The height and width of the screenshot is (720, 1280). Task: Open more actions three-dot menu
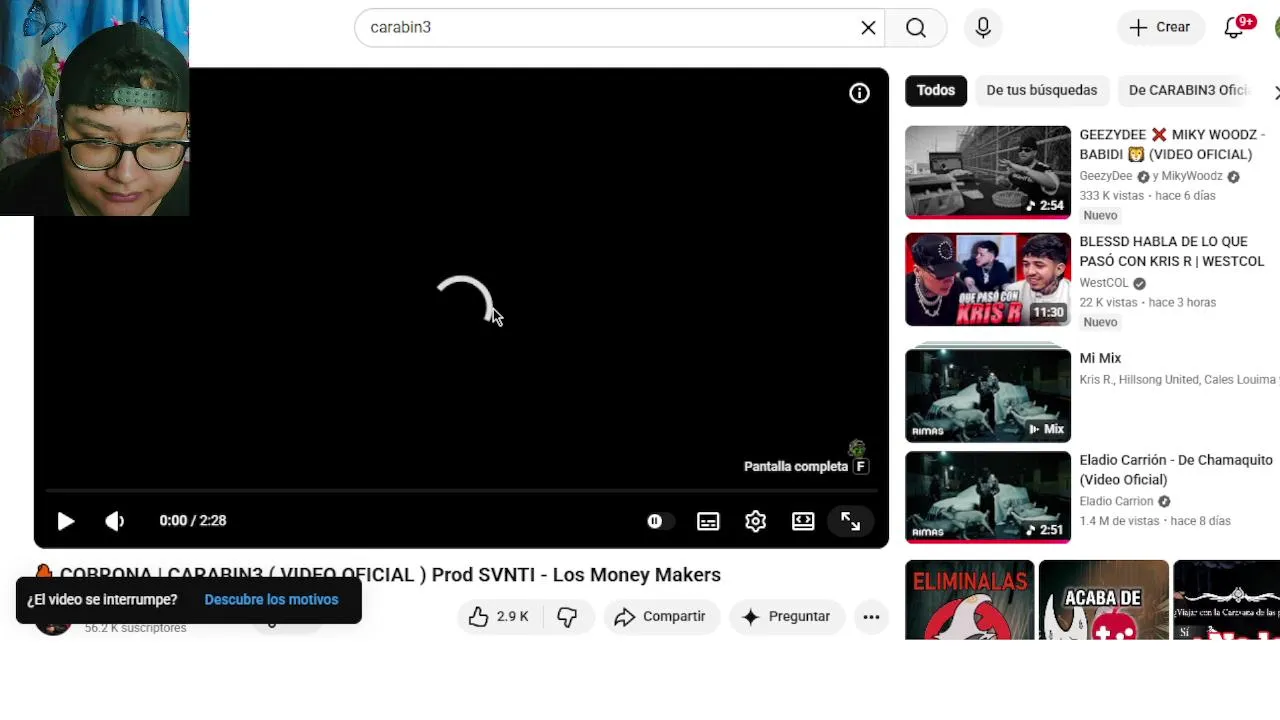pos(871,617)
